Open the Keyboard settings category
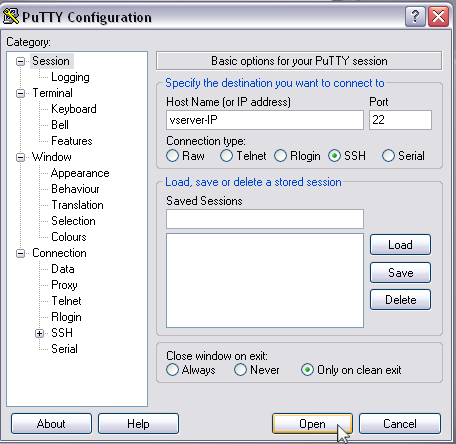This screenshot has width=456, height=444. pos(74,109)
